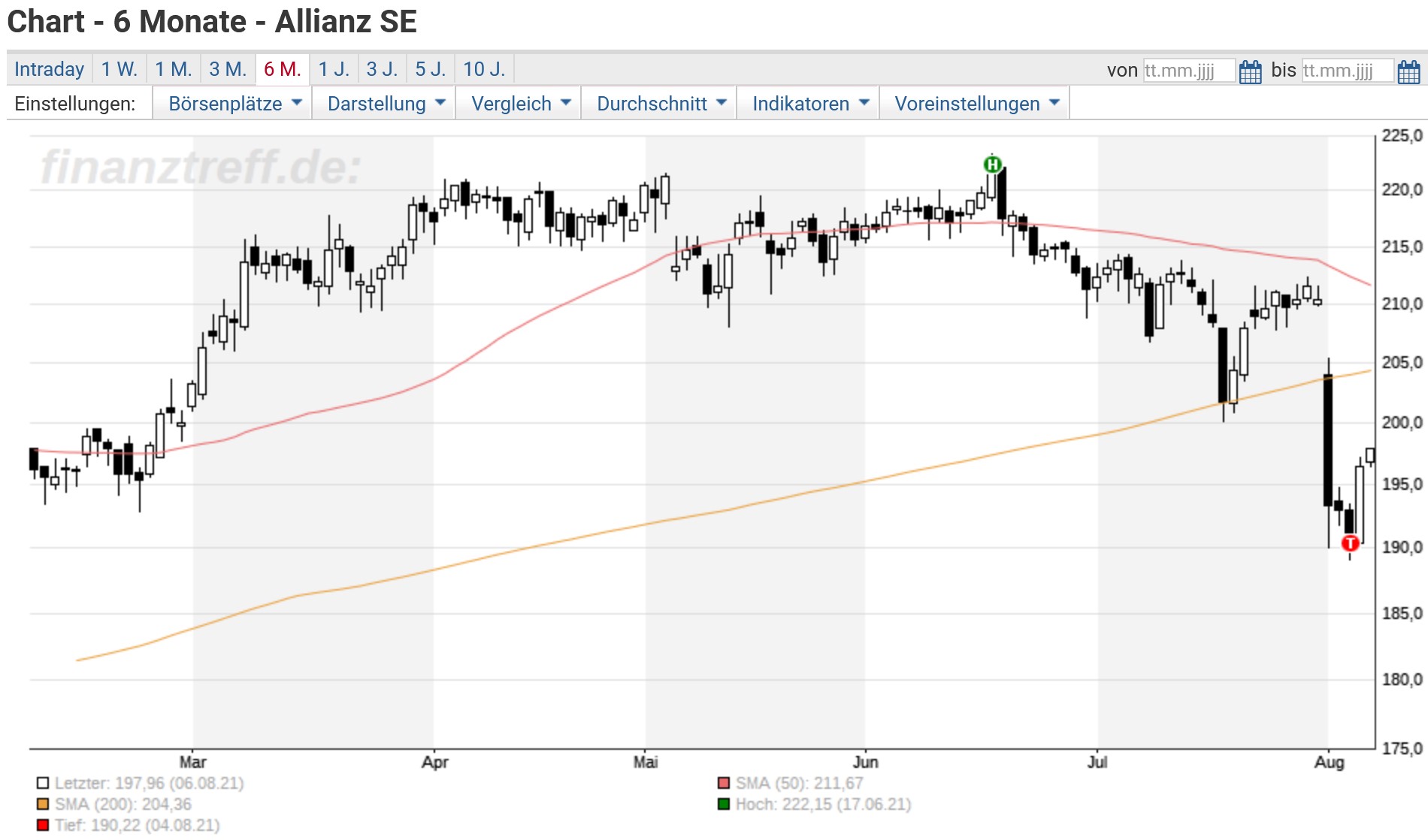1428x840 pixels.
Task: Switch to the Intraday tab
Action: coord(49,69)
